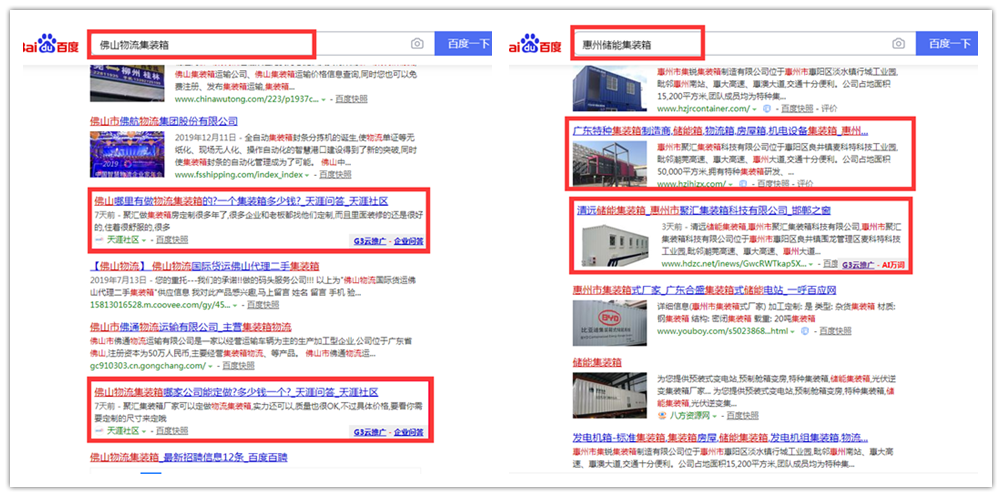The image size is (1002, 497).
Task: Click the blue badge icon after www.youboy.com URL
Action: 805,331
